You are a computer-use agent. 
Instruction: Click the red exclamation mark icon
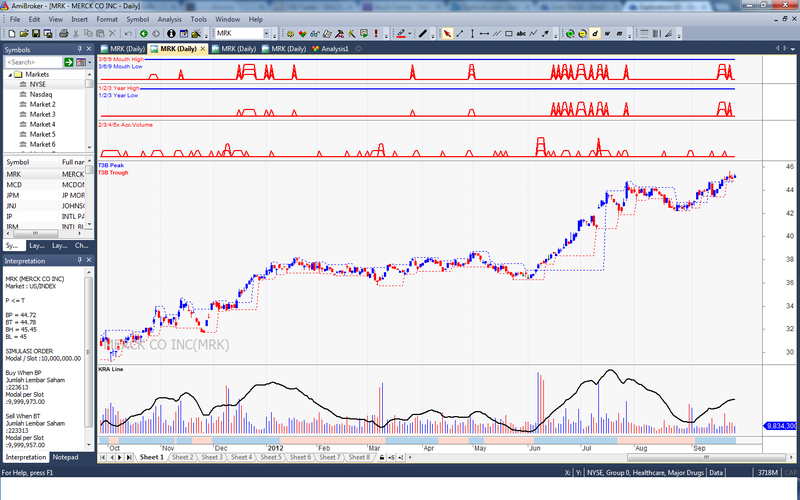pyautogui.click(x=376, y=34)
